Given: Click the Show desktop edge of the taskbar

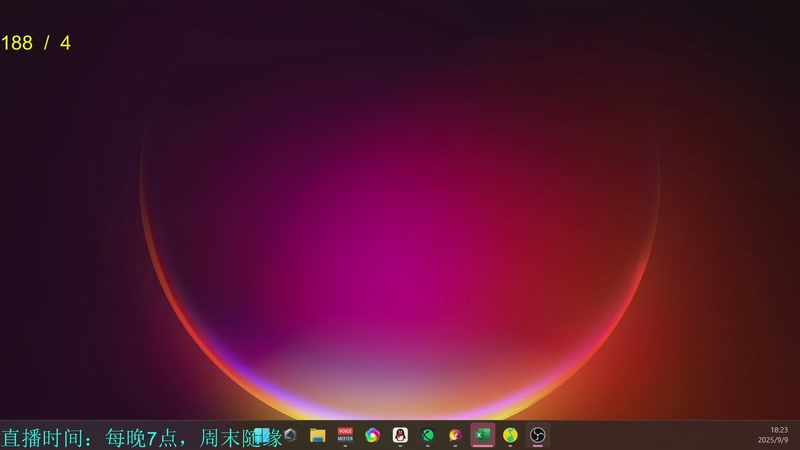Looking at the screenshot, I should (798, 435).
